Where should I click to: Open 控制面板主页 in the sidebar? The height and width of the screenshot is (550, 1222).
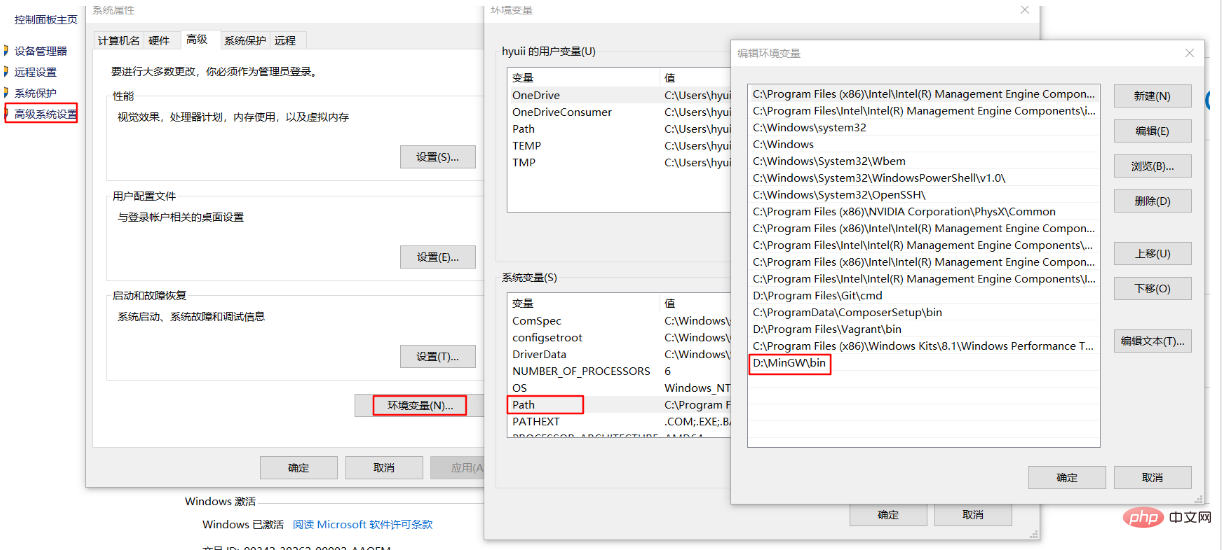(x=46, y=19)
